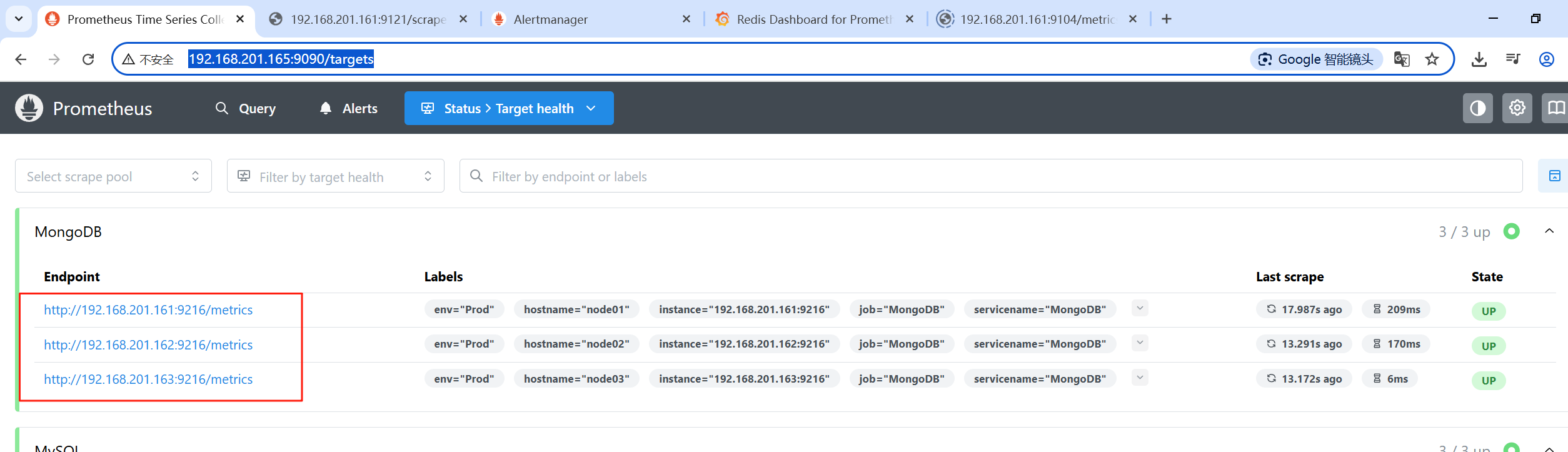
Task: Open Google Lens smart camera button
Action: click(1316, 59)
